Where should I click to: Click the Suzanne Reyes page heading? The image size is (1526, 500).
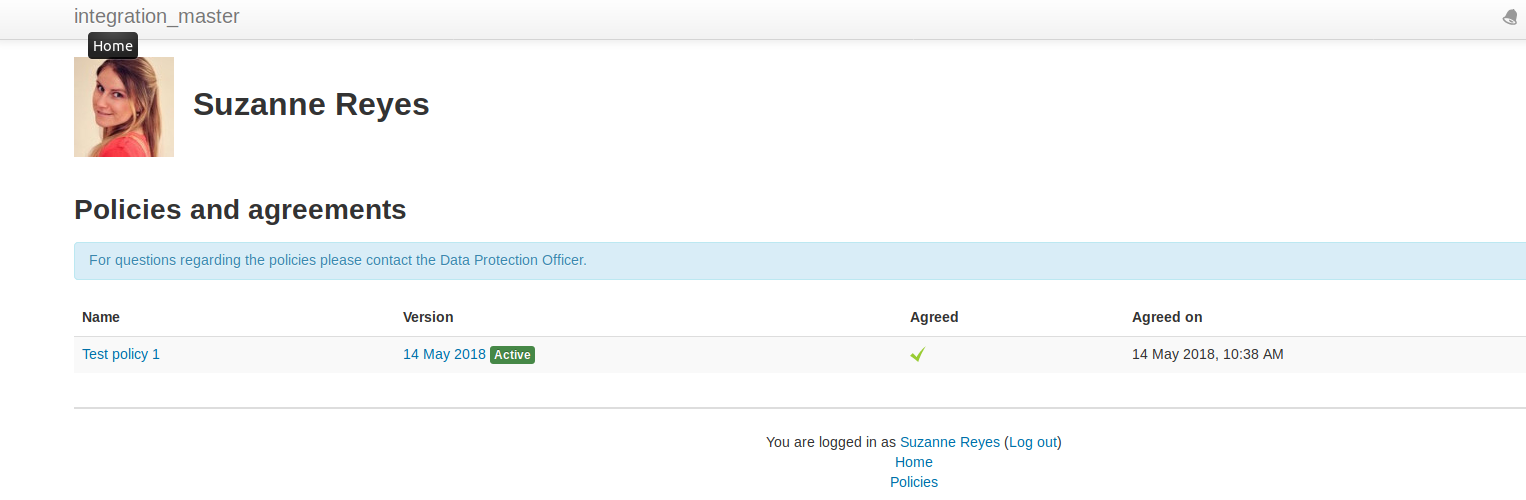click(x=311, y=104)
